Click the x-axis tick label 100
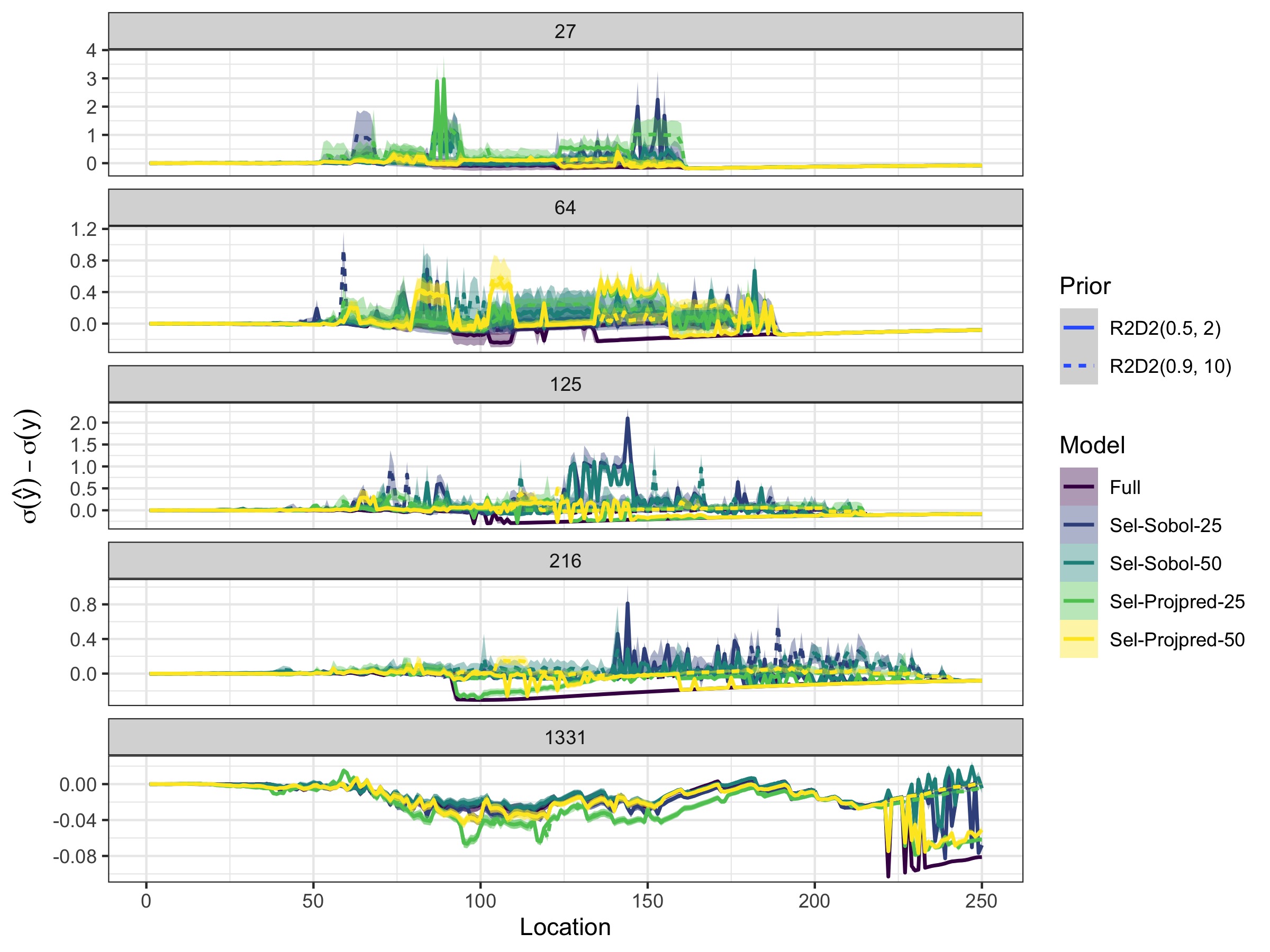This screenshot has height=952, width=1270. pyautogui.click(x=480, y=901)
